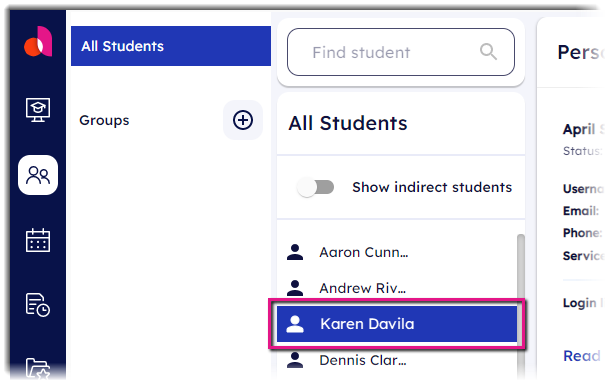Add a new group with plus icon
This screenshot has height=381, width=606.
coord(243,120)
